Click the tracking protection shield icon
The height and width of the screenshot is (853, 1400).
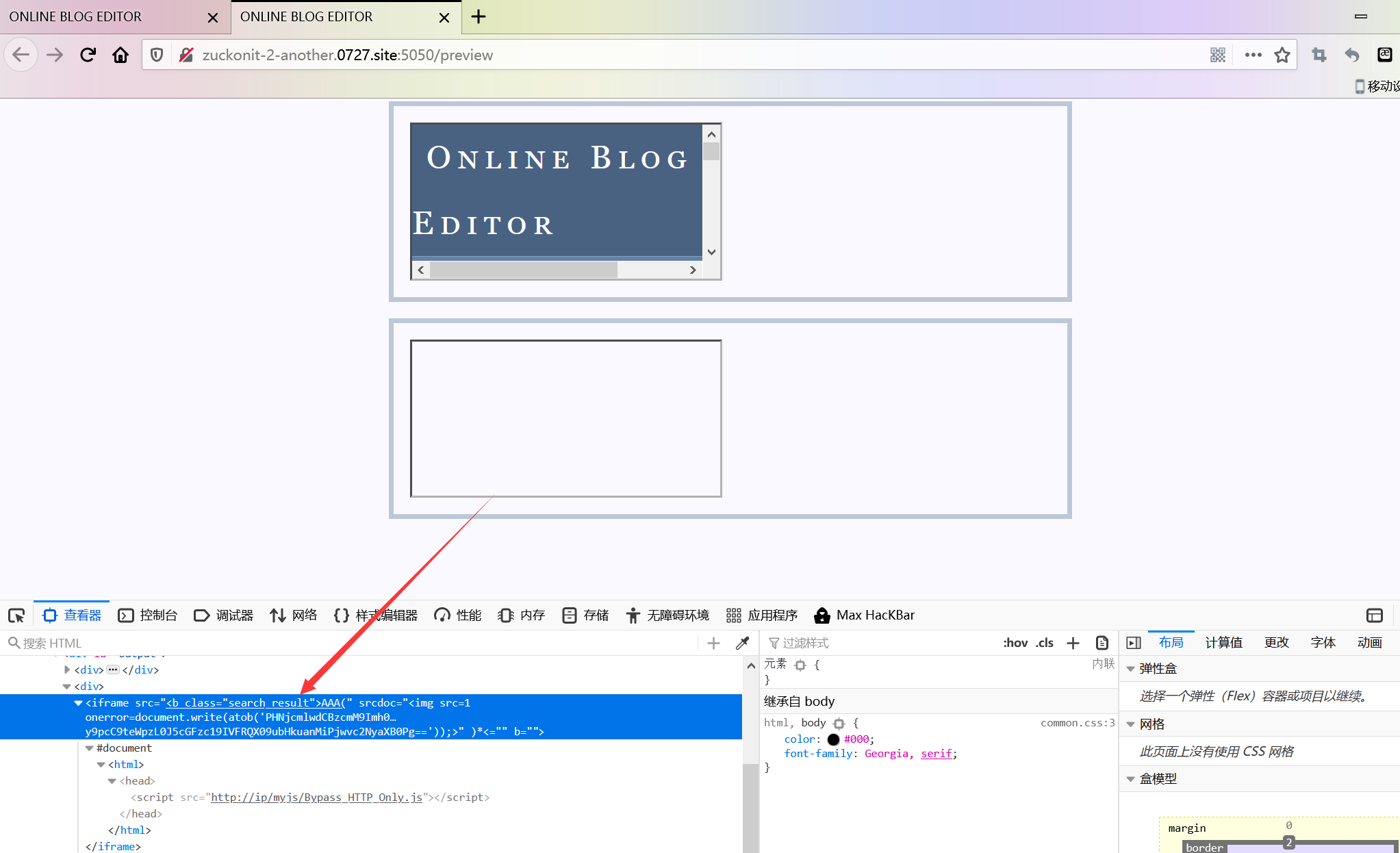click(157, 55)
